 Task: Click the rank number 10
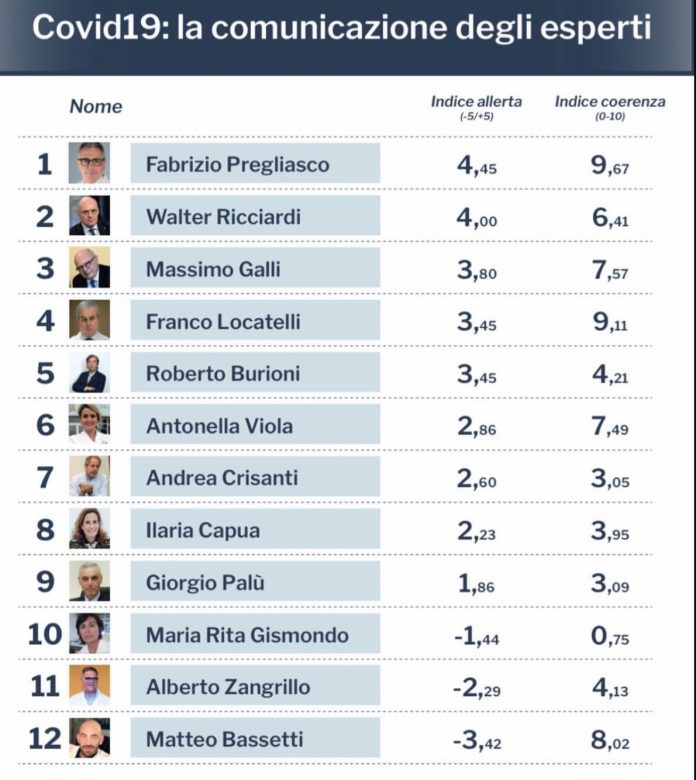coord(45,634)
